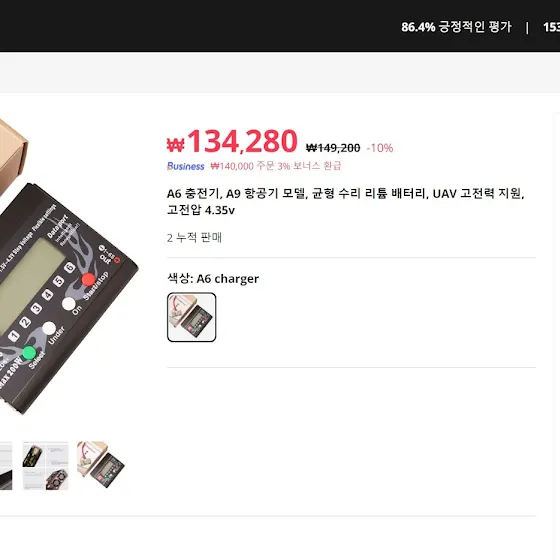Open the partially visible leftmost gallery thumbnail
The image size is (560, 560).
[6, 466]
